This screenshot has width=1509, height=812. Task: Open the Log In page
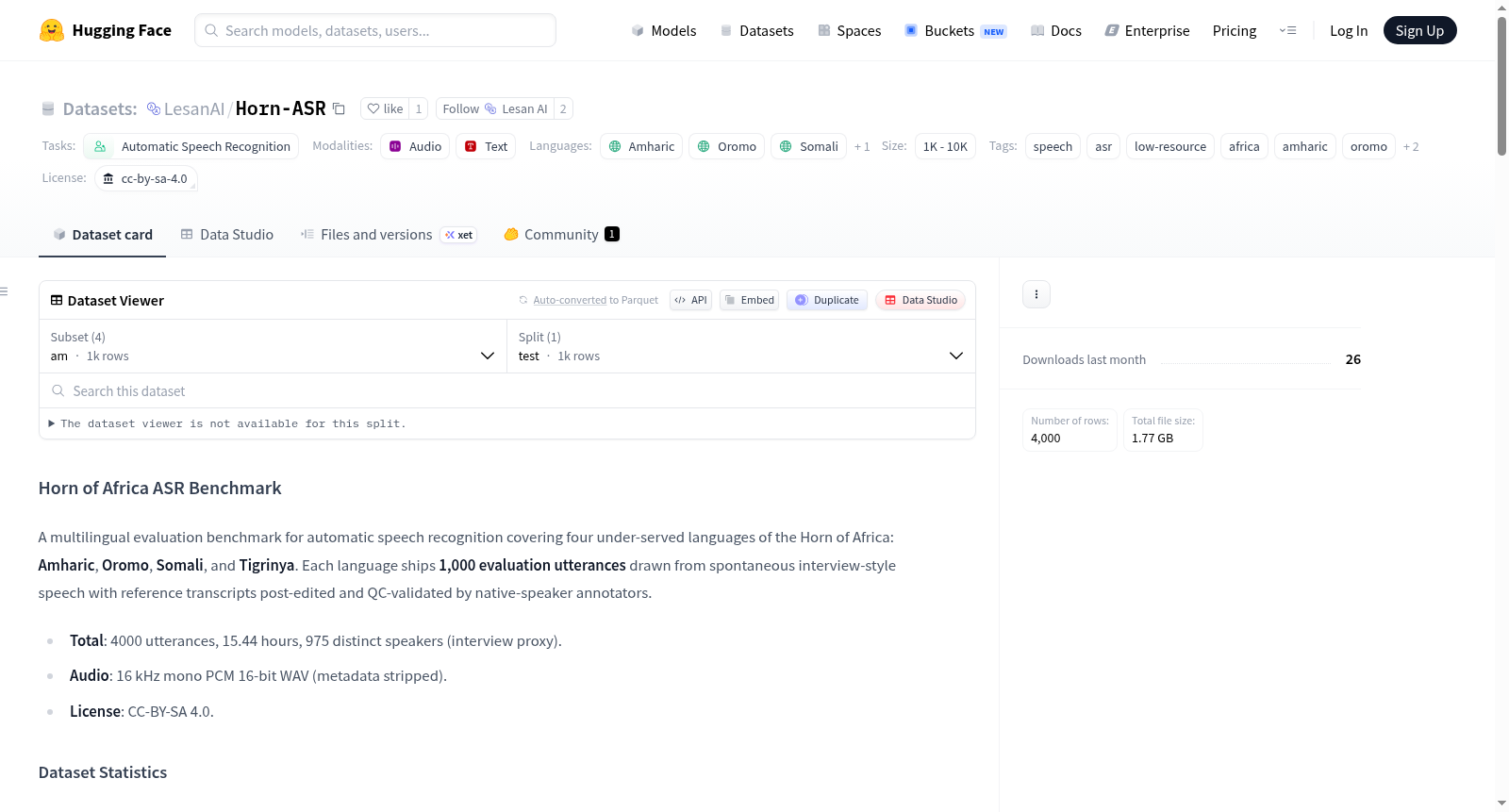[x=1349, y=30]
